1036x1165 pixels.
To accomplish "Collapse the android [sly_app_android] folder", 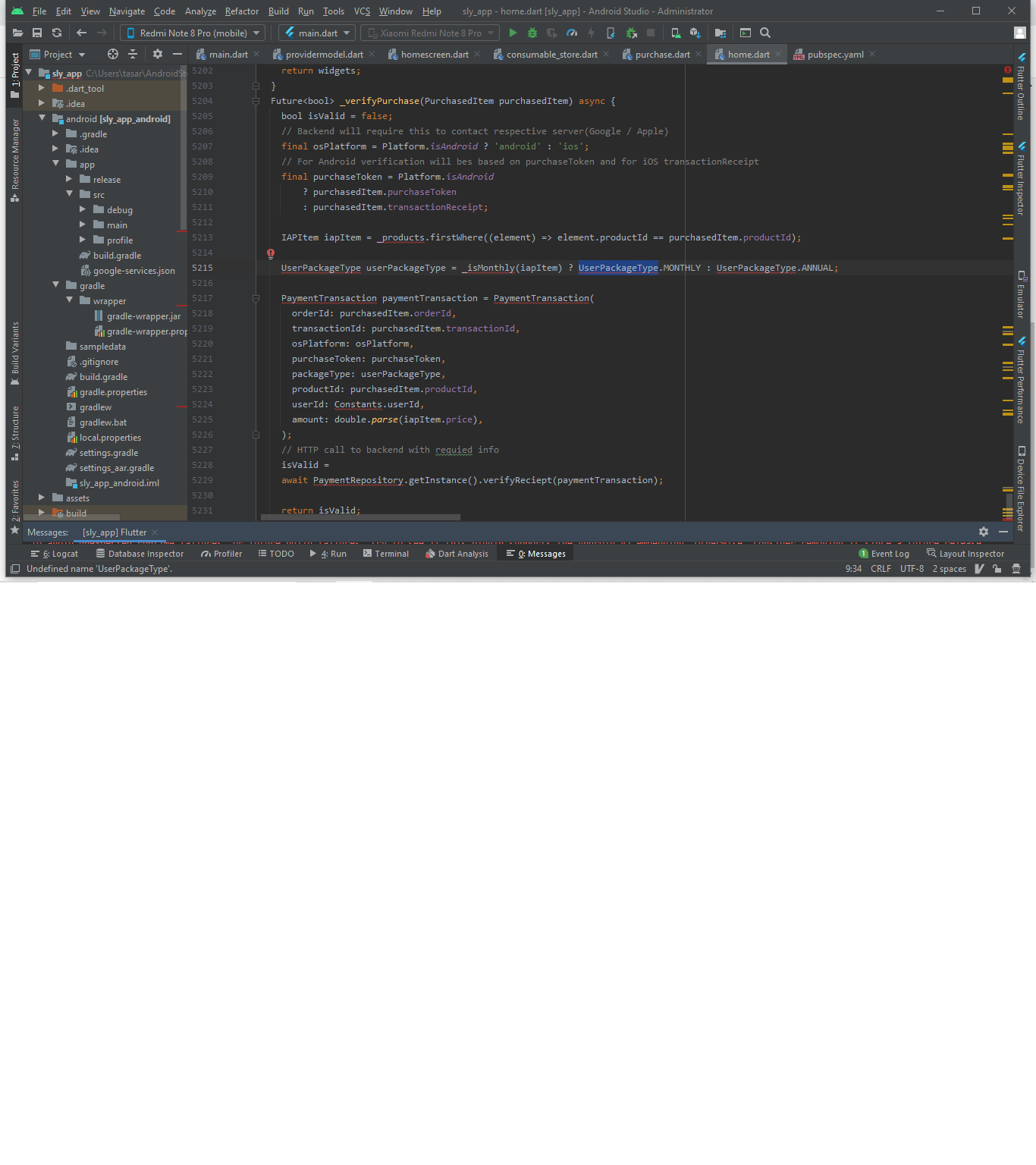I will coord(42,118).
